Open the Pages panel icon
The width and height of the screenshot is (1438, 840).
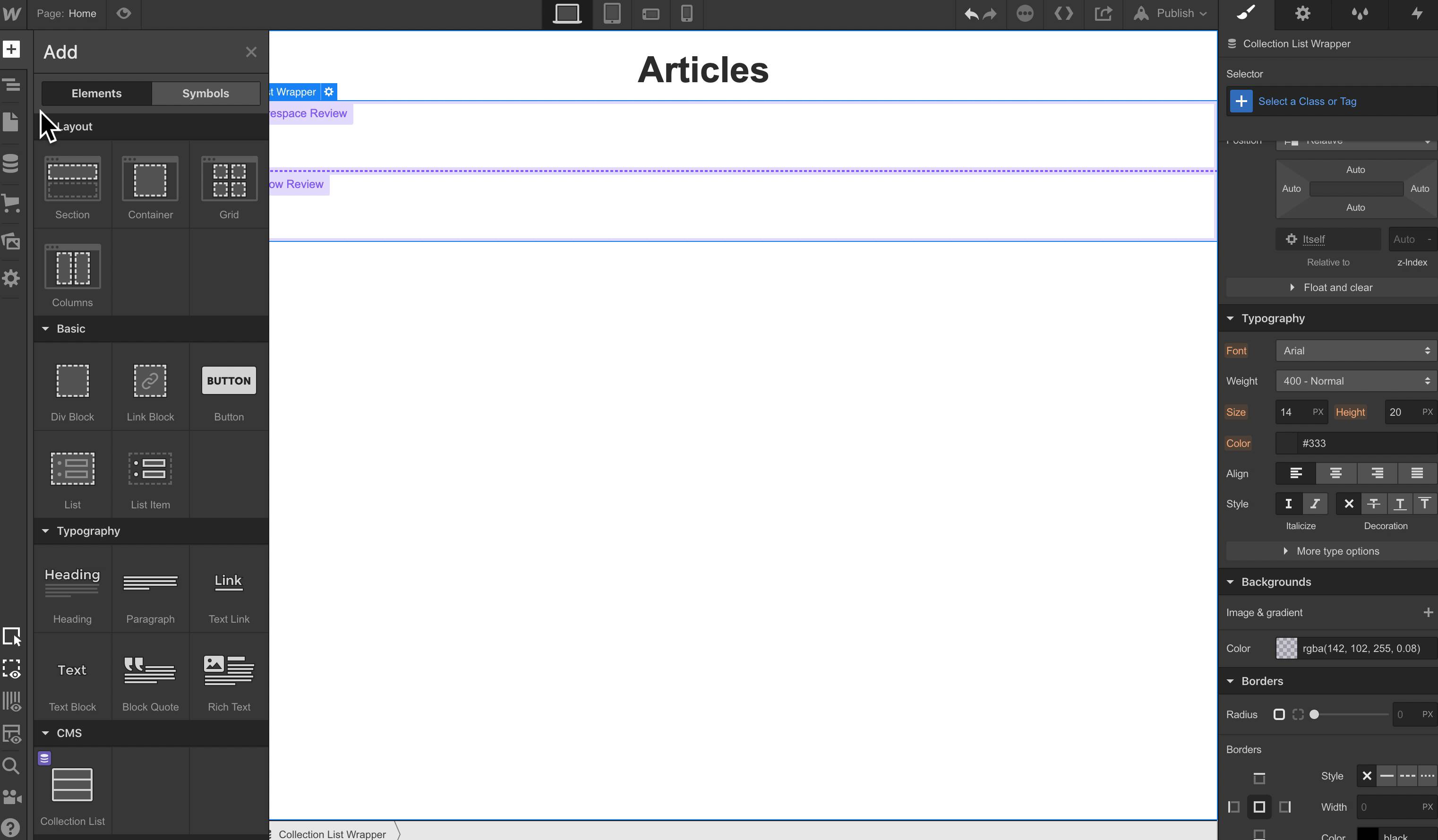11,121
